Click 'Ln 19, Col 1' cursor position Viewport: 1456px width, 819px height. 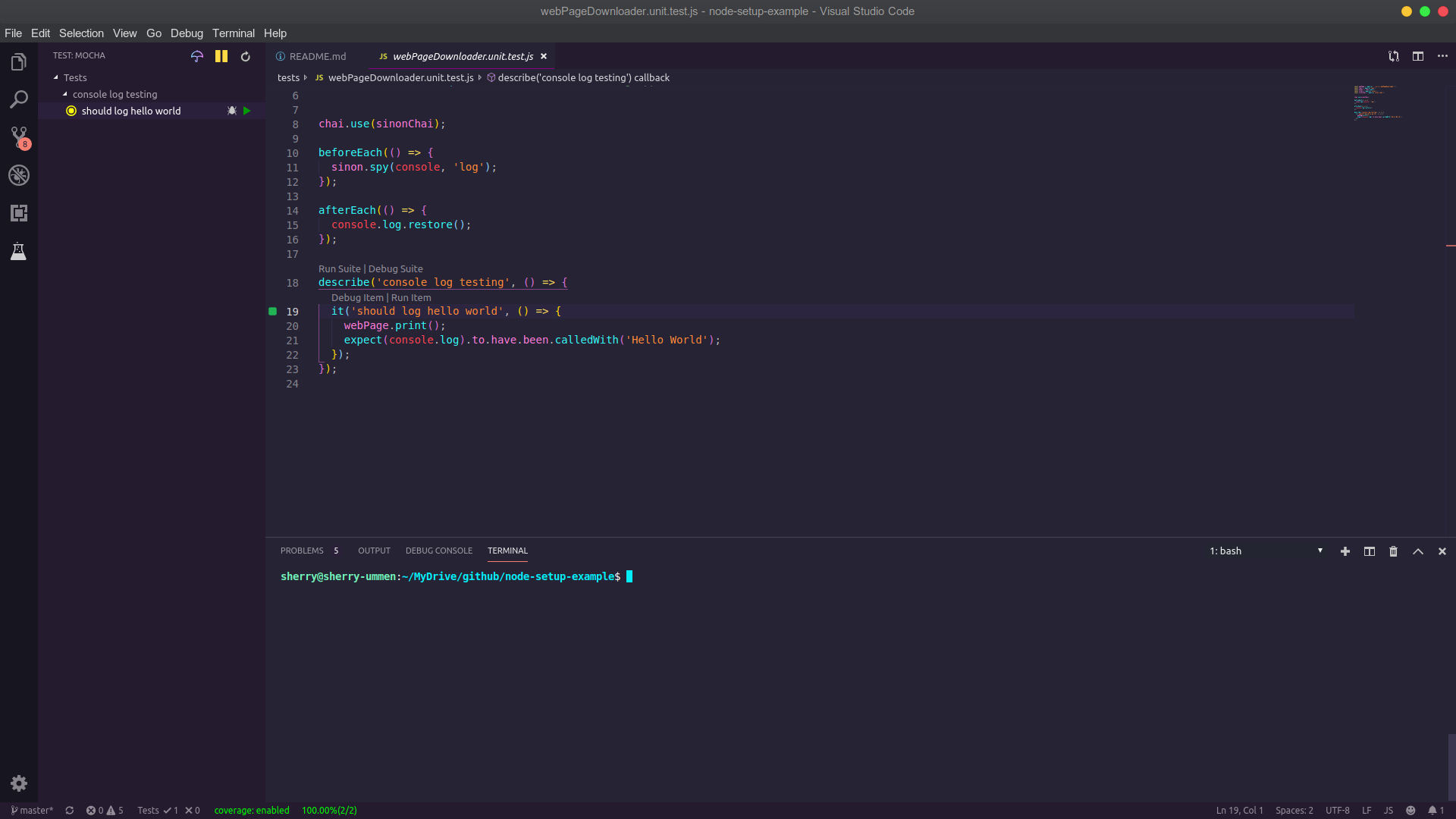point(1240,811)
